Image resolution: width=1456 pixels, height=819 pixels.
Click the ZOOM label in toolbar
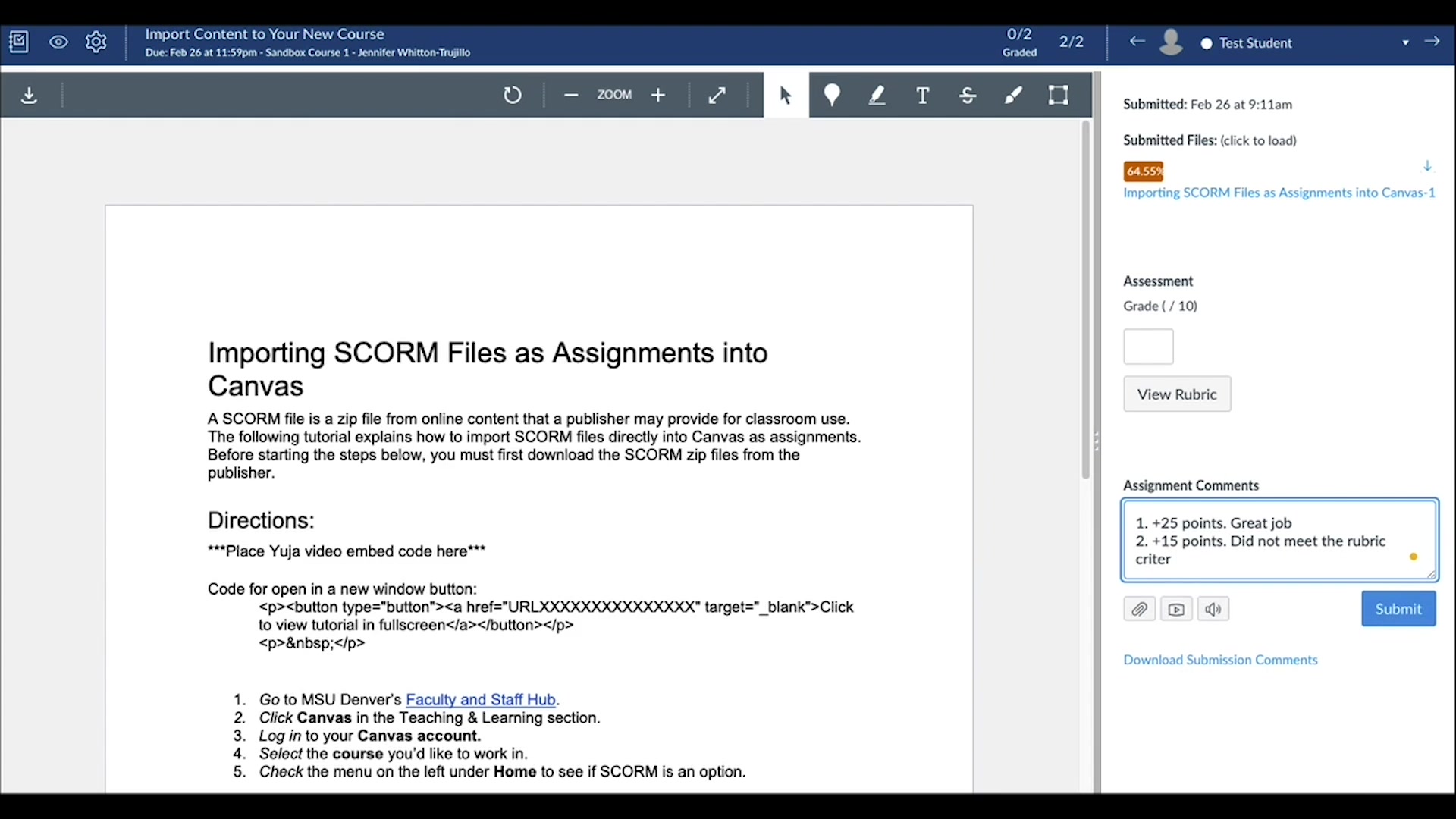coord(614,95)
